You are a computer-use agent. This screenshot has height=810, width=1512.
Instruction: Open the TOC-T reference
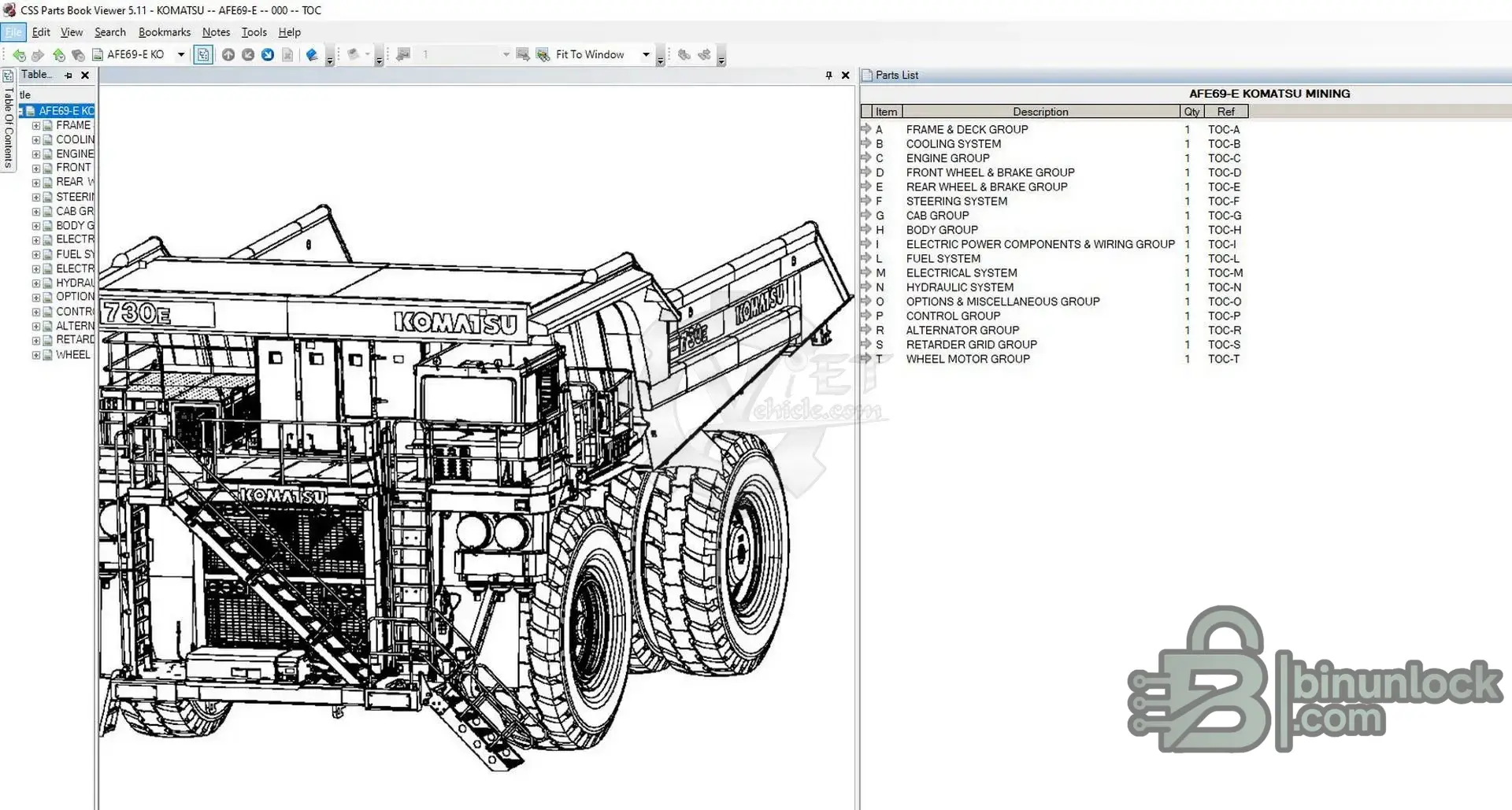pyautogui.click(x=1224, y=359)
